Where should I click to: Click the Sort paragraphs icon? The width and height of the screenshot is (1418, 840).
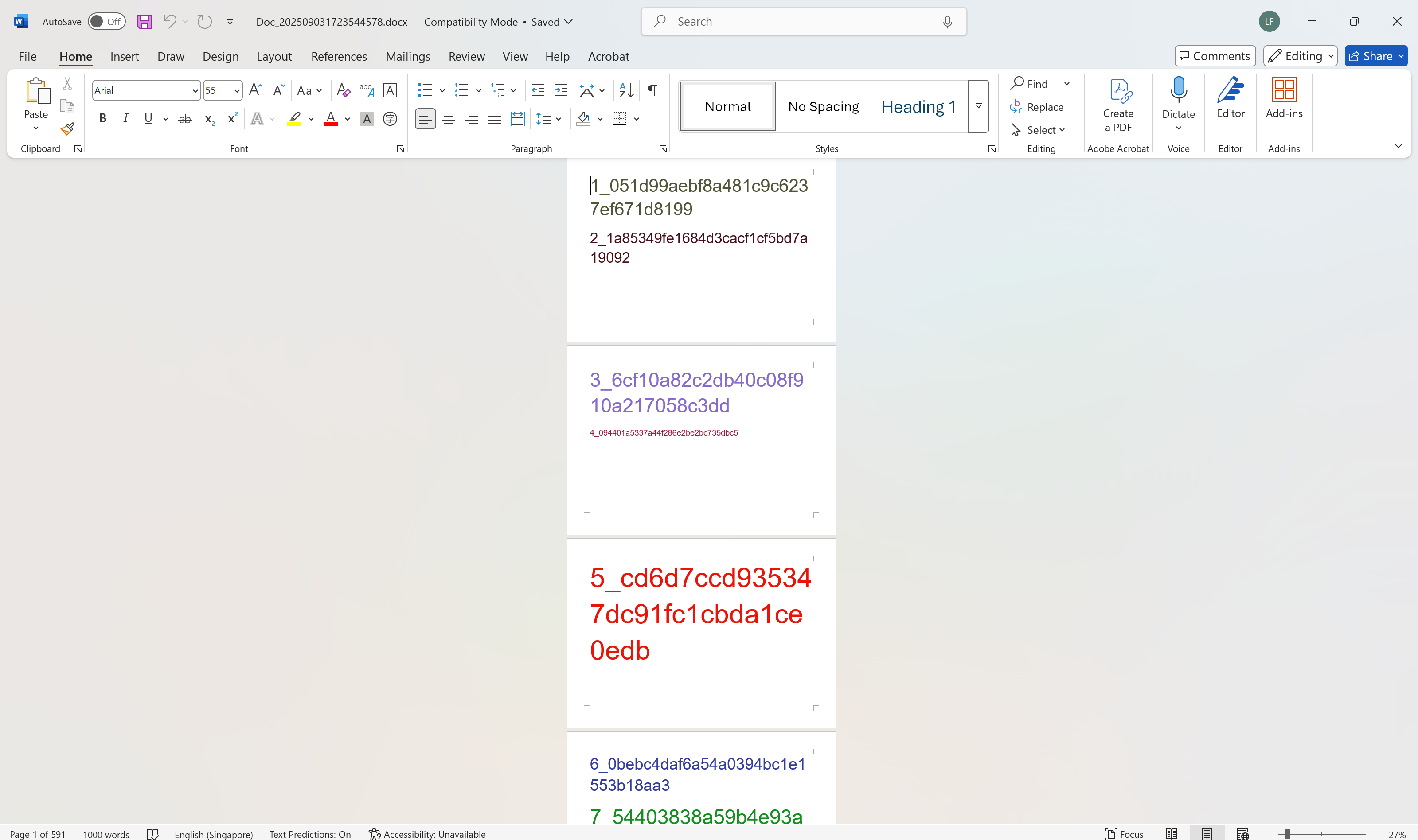(x=626, y=90)
